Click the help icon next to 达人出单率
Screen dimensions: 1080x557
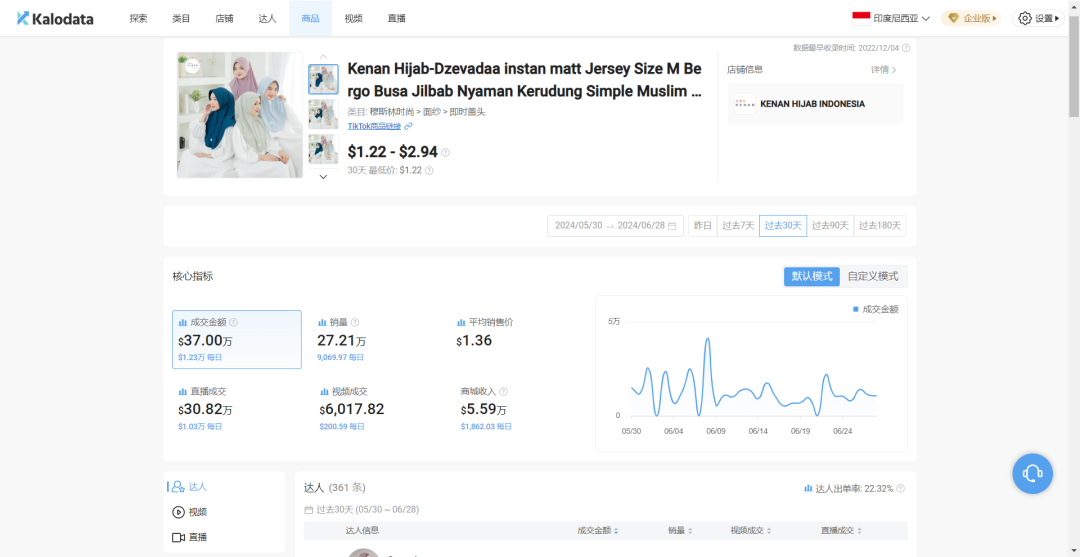(x=901, y=488)
